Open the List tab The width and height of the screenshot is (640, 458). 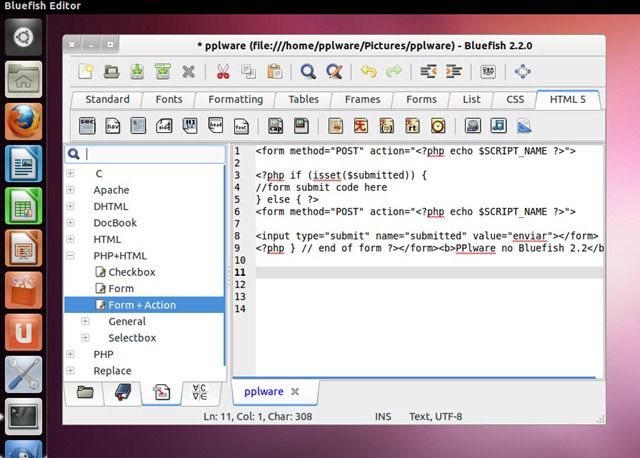click(x=471, y=99)
